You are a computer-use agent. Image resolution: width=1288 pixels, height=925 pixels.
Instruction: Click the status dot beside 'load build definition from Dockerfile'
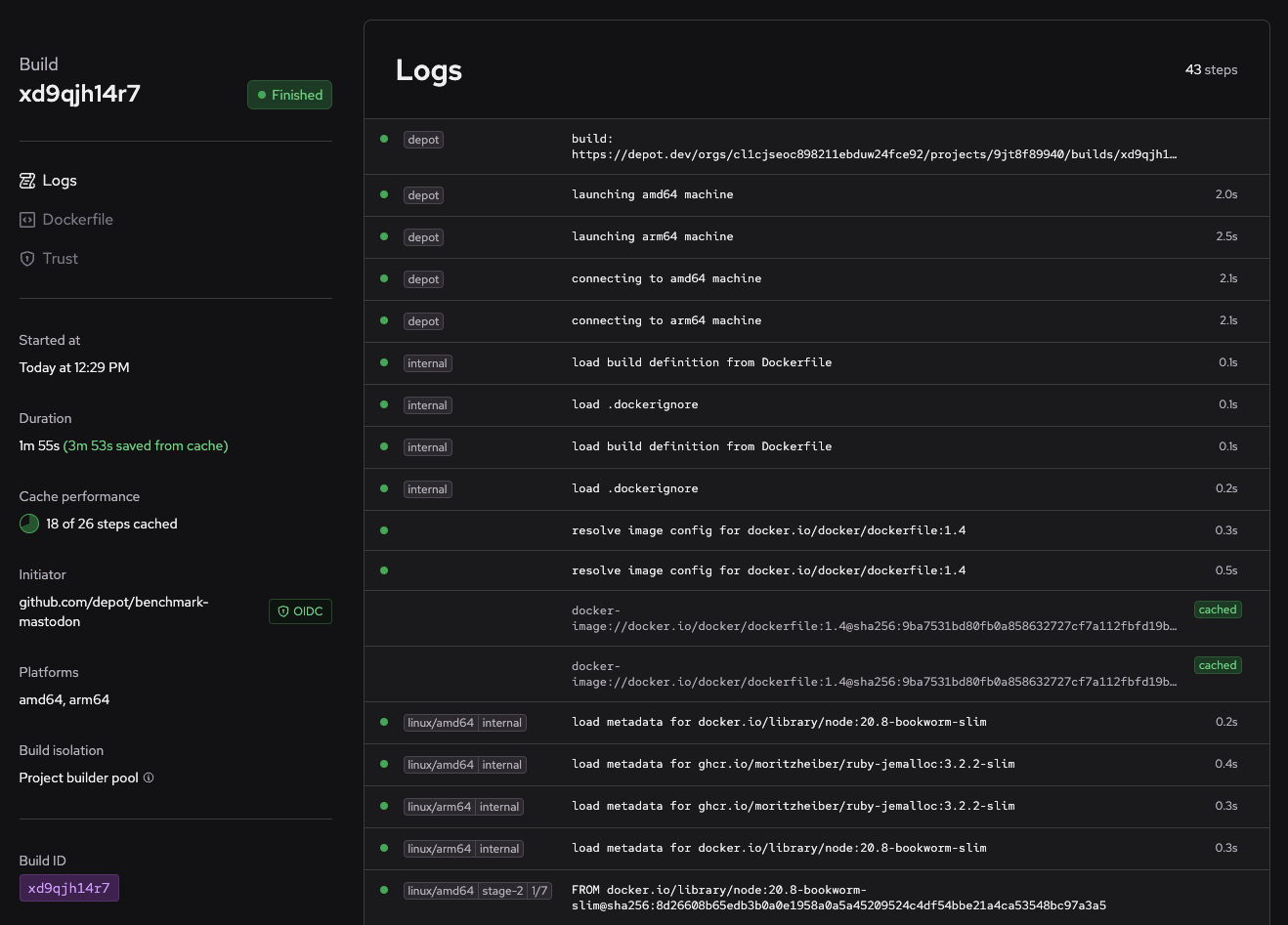point(384,362)
